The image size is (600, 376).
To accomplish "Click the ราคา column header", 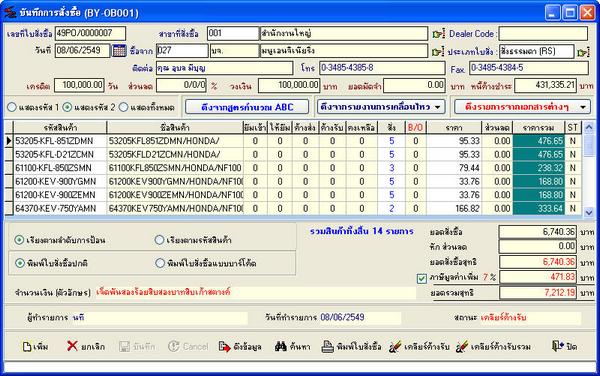I will 454,127.
